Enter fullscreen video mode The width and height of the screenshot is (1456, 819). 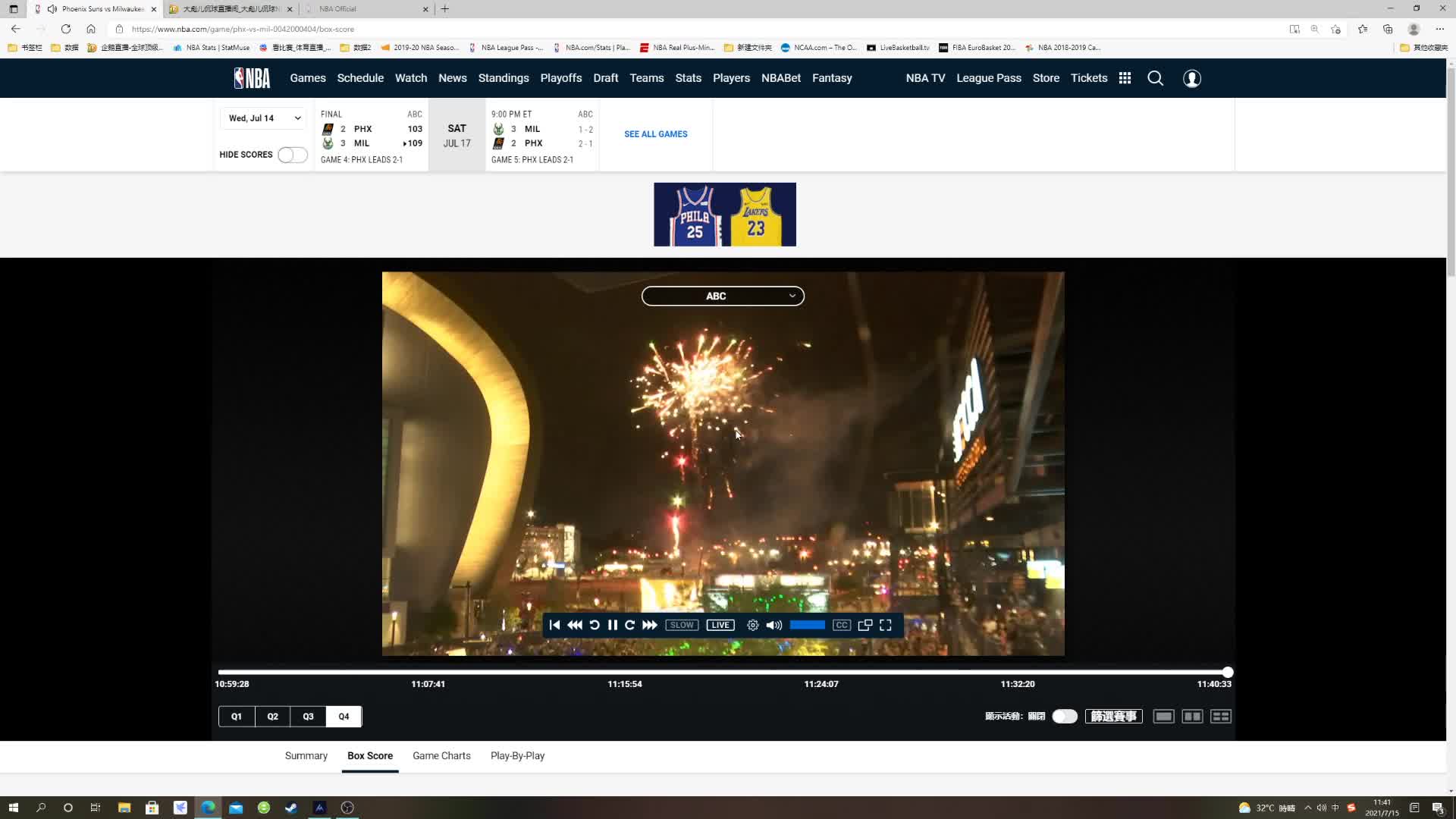pyautogui.click(x=885, y=625)
